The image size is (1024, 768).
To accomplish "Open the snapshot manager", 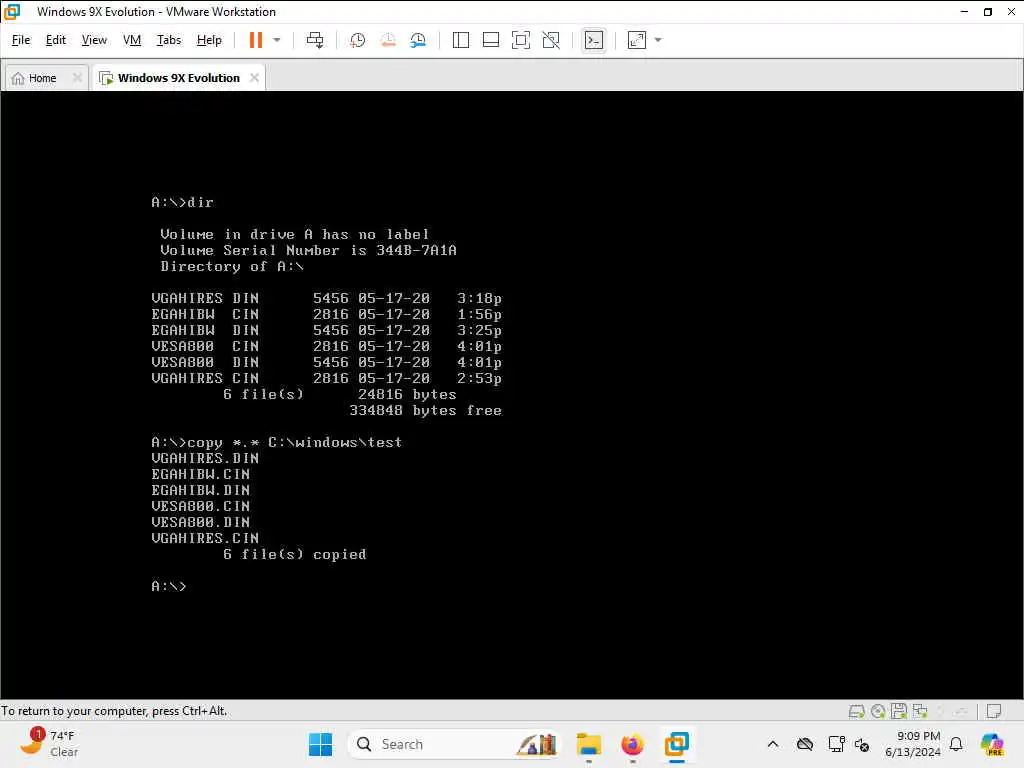I will pos(418,40).
